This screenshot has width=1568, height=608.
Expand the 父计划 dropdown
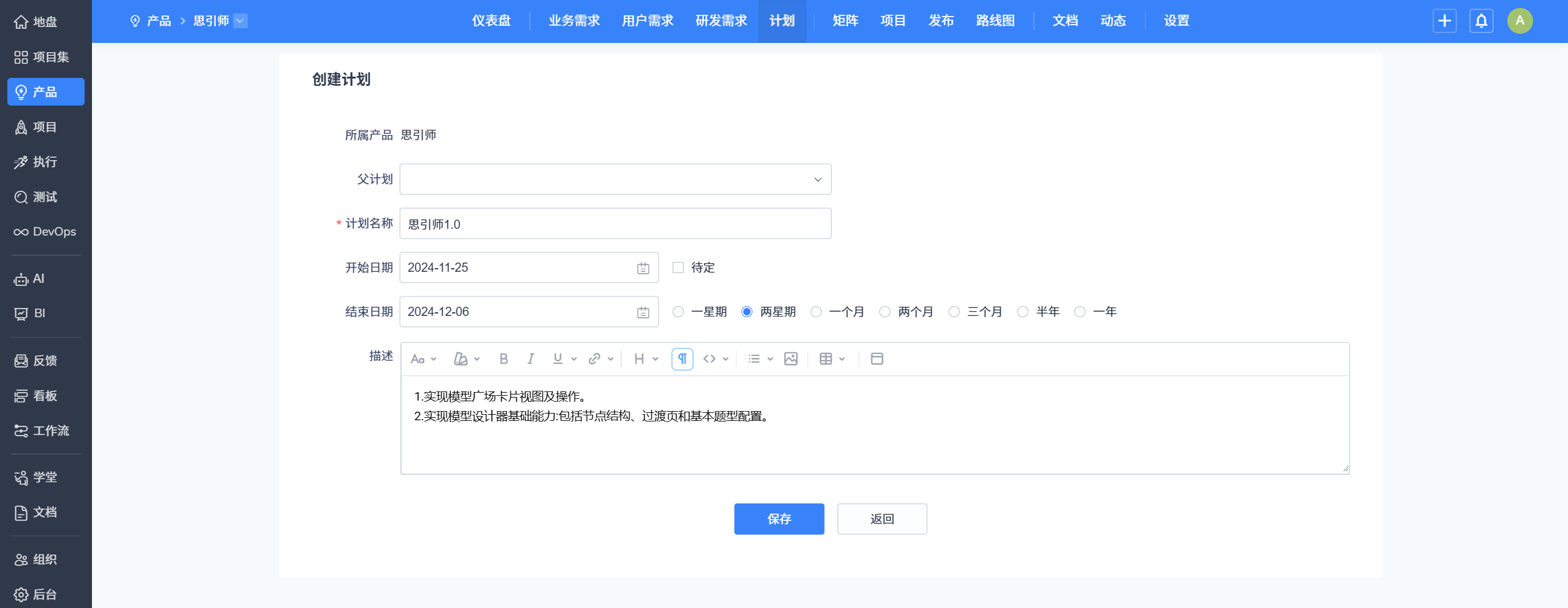coord(616,179)
